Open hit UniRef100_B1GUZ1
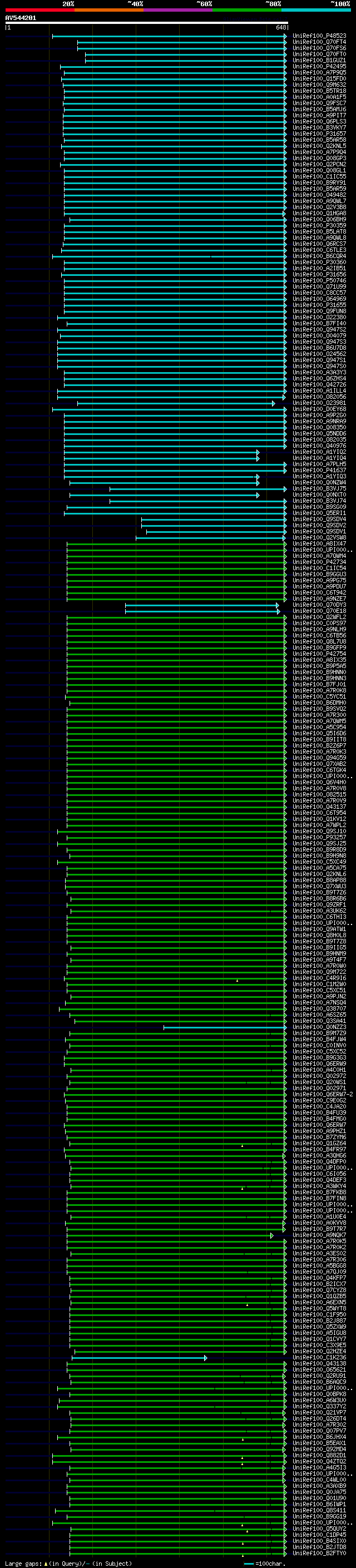 [319, 60]
